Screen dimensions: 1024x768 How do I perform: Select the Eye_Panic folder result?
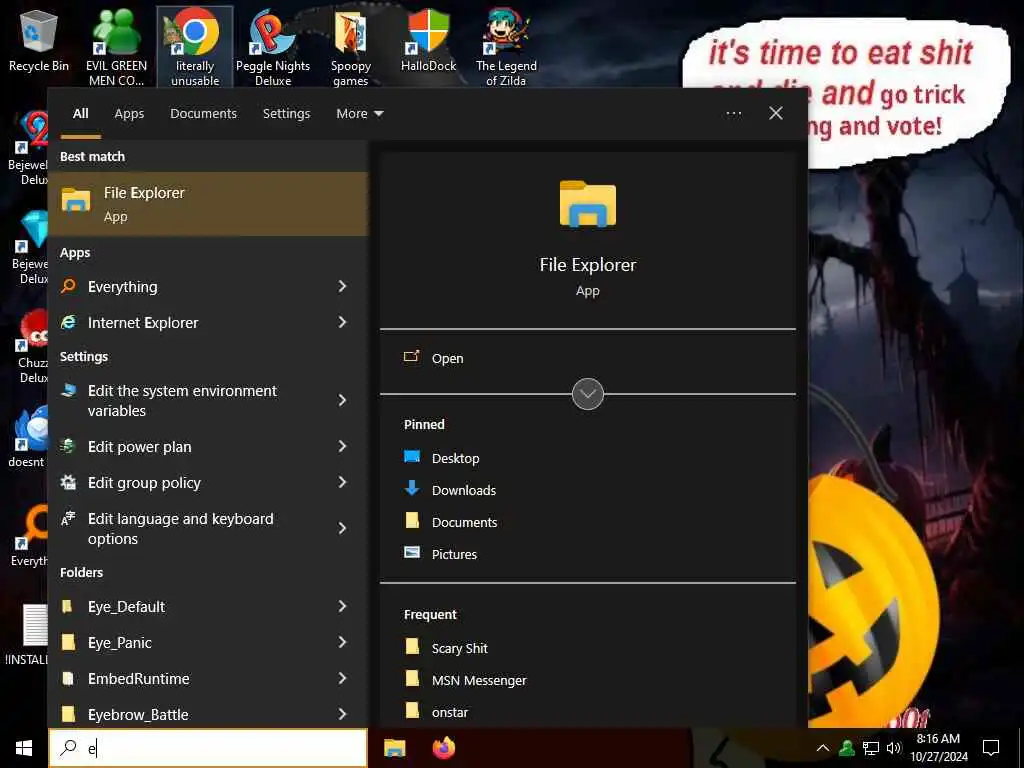pyautogui.click(x=208, y=643)
